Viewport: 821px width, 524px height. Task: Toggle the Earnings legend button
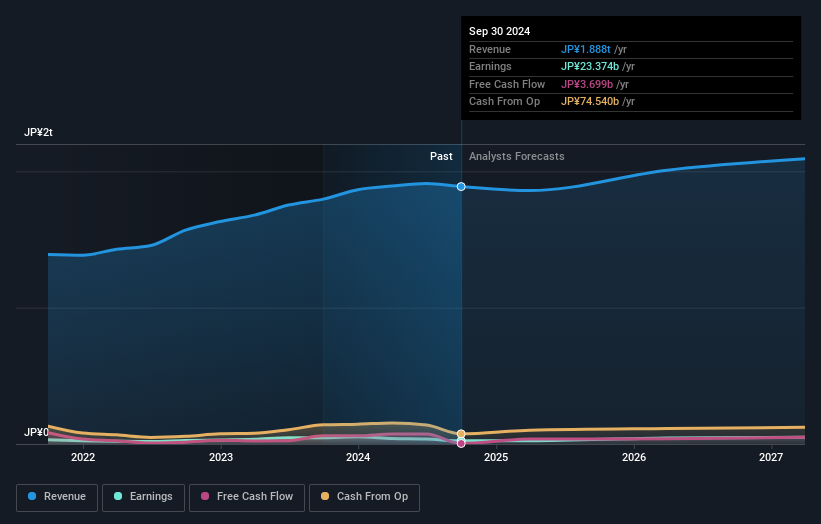[x=143, y=497]
